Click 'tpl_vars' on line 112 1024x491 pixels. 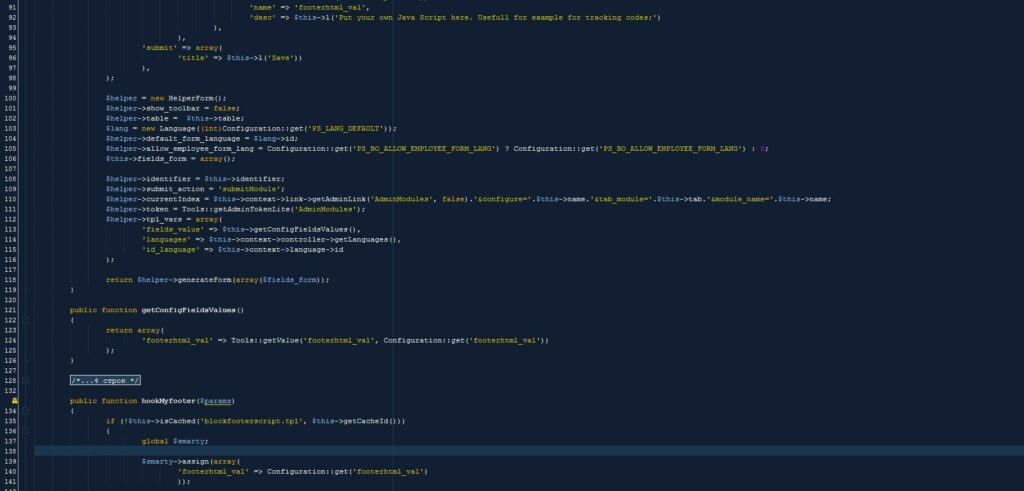pyautogui.click(x=163, y=219)
